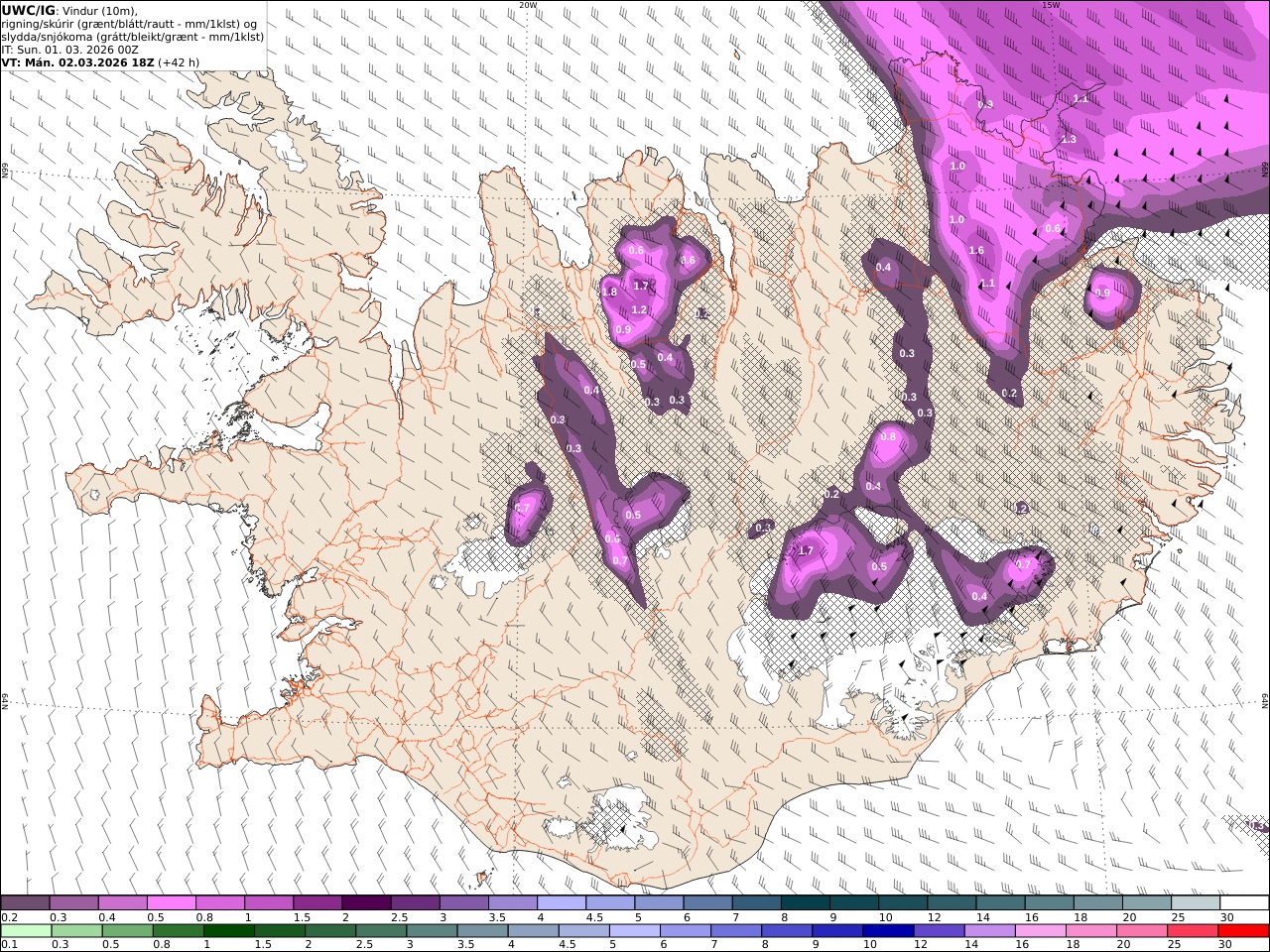Click the 8–9 blue lower-row legend swatch
1270x952 pixels.
tap(787, 931)
